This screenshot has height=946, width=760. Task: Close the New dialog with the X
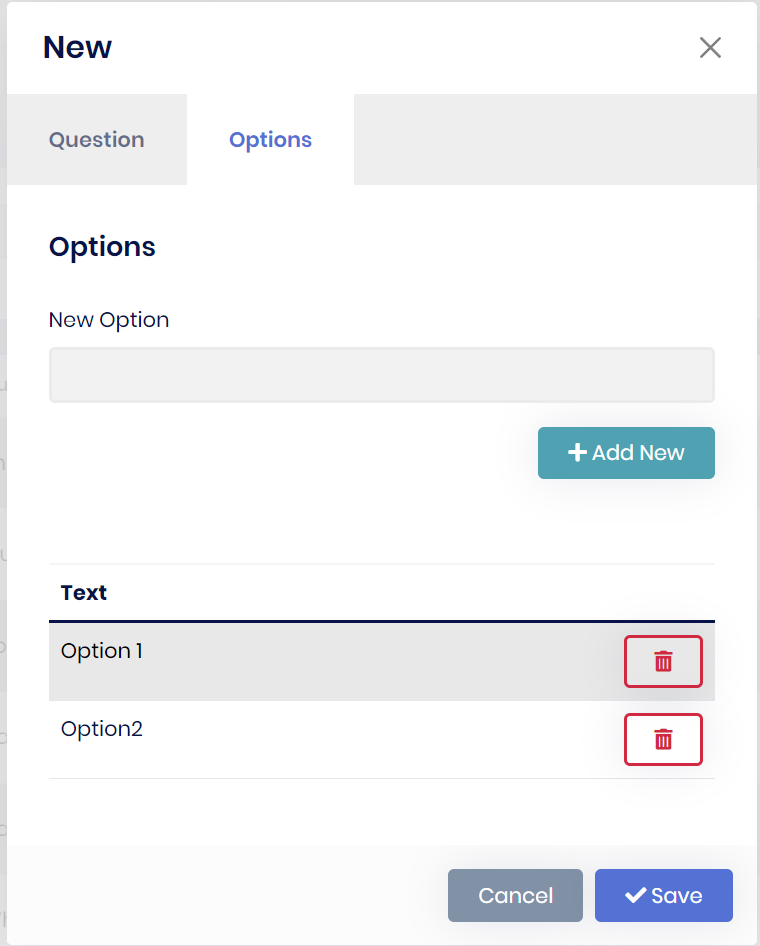[710, 48]
